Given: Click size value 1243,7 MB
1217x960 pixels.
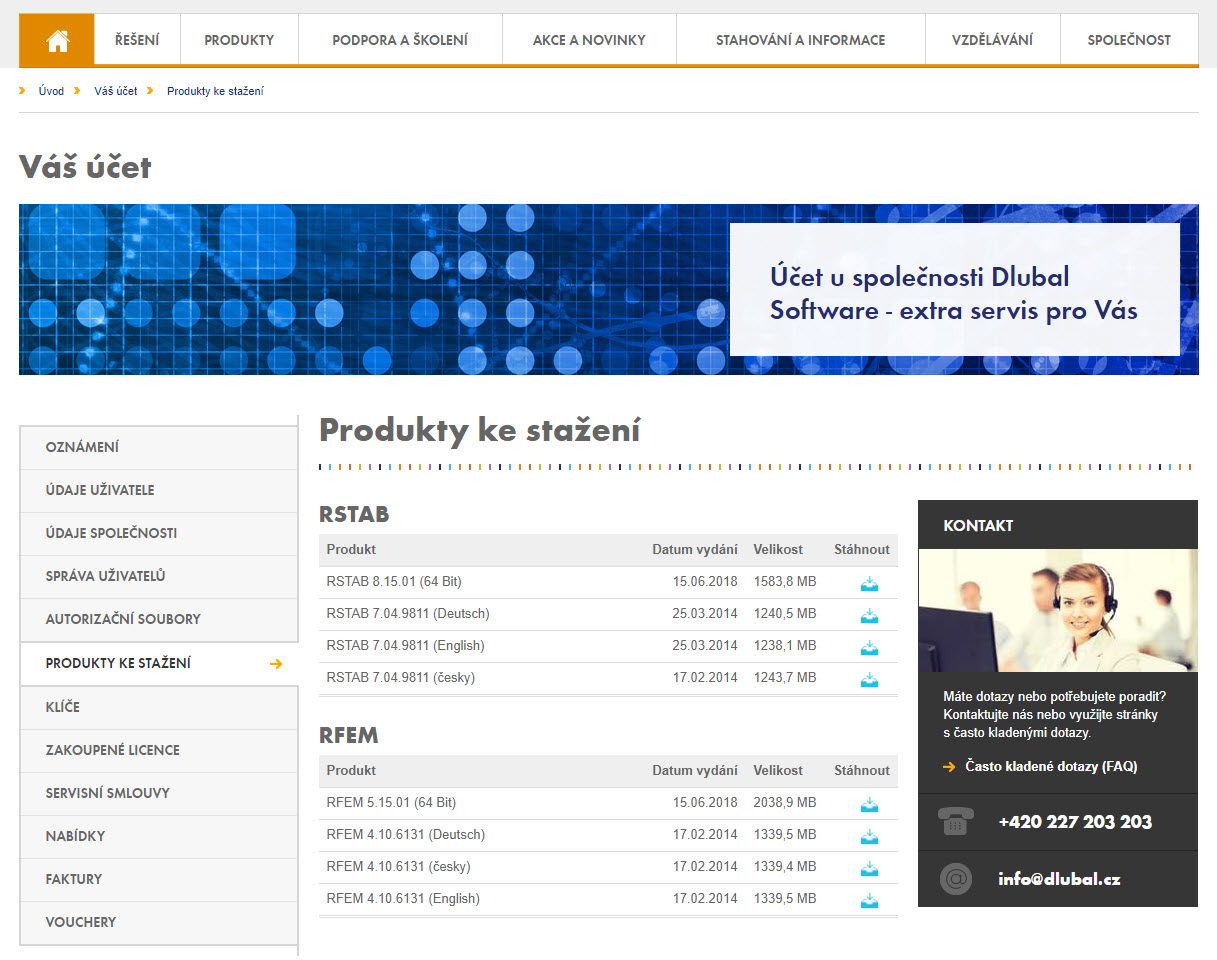Looking at the screenshot, I should click(x=785, y=677).
